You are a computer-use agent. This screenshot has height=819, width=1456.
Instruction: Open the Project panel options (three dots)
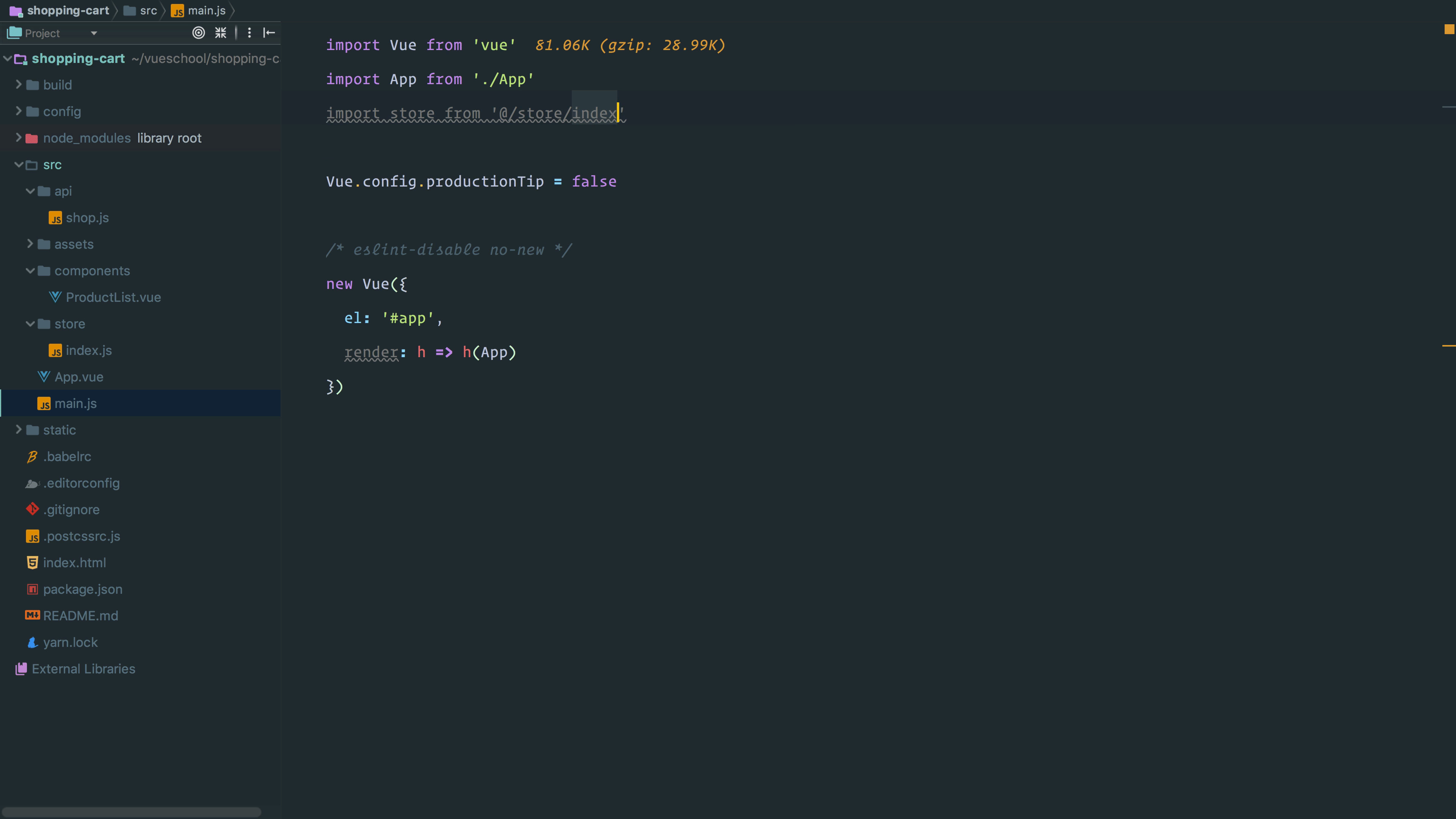pyautogui.click(x=249, y=33)
